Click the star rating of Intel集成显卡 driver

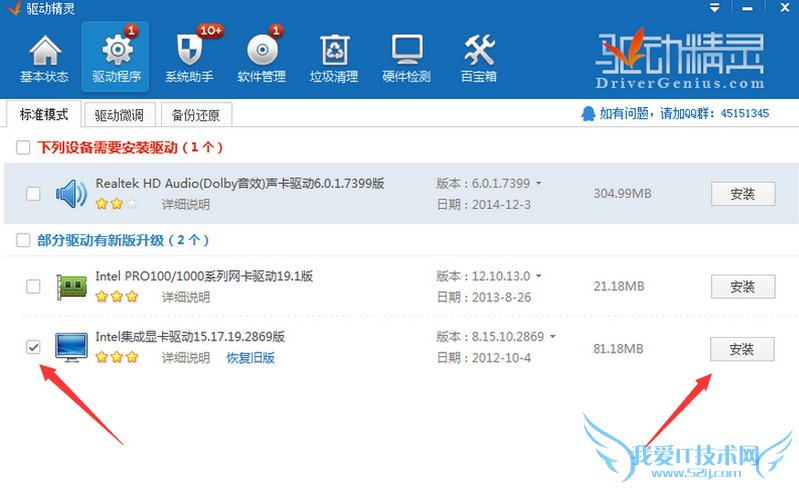pos(117,357)
